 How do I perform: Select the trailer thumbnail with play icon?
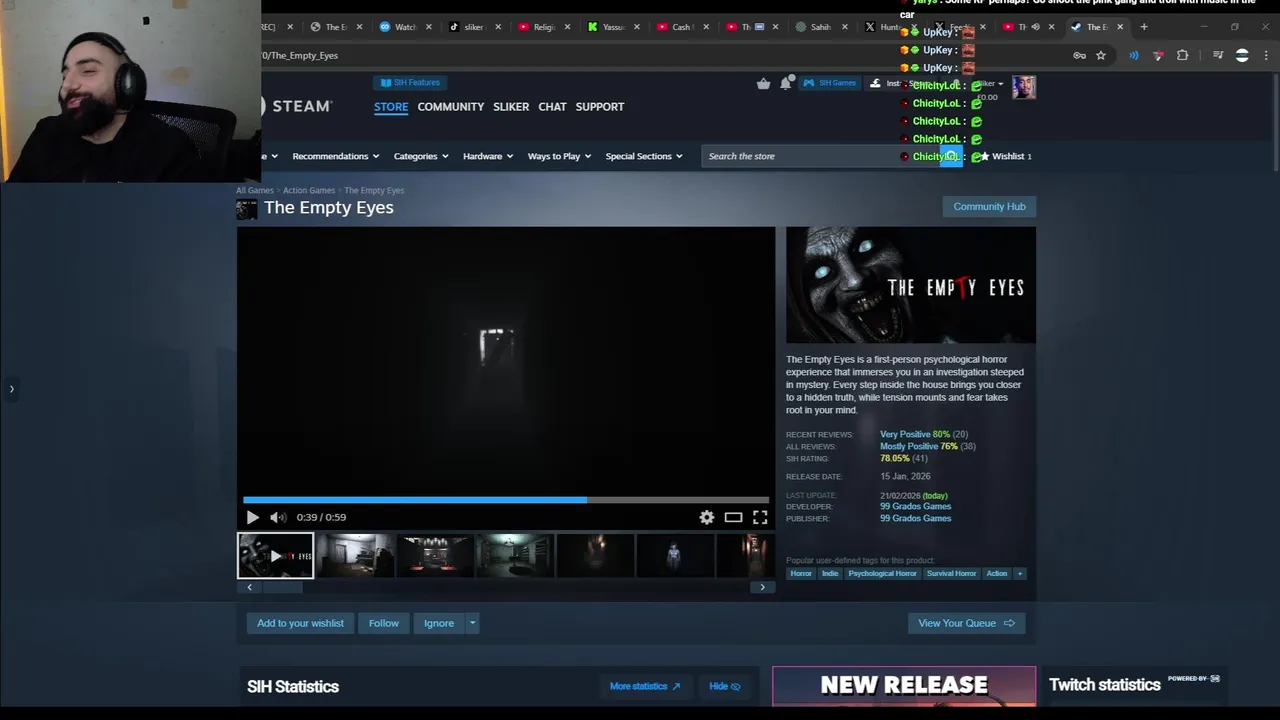coord(275,556)
